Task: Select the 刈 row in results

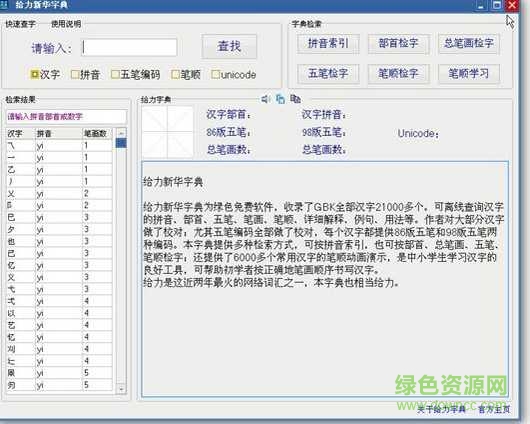Action: point(59,349)
